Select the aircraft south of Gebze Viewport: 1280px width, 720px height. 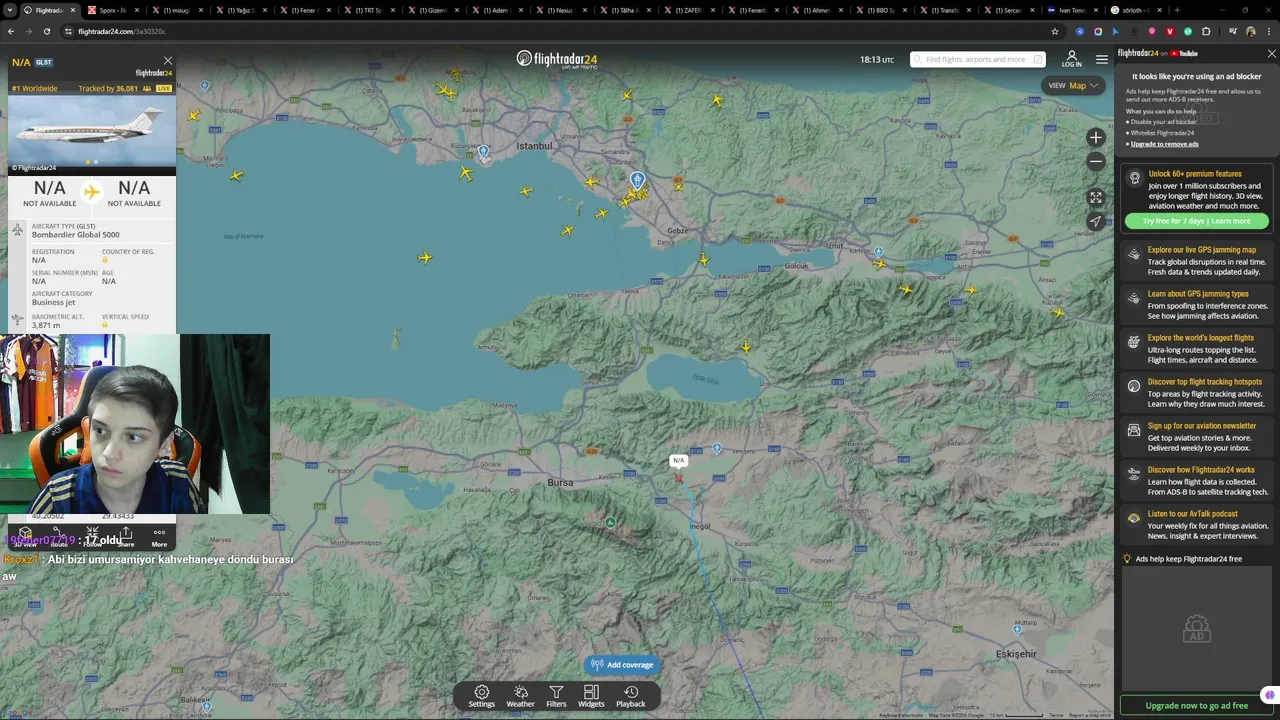pos(704,260)
